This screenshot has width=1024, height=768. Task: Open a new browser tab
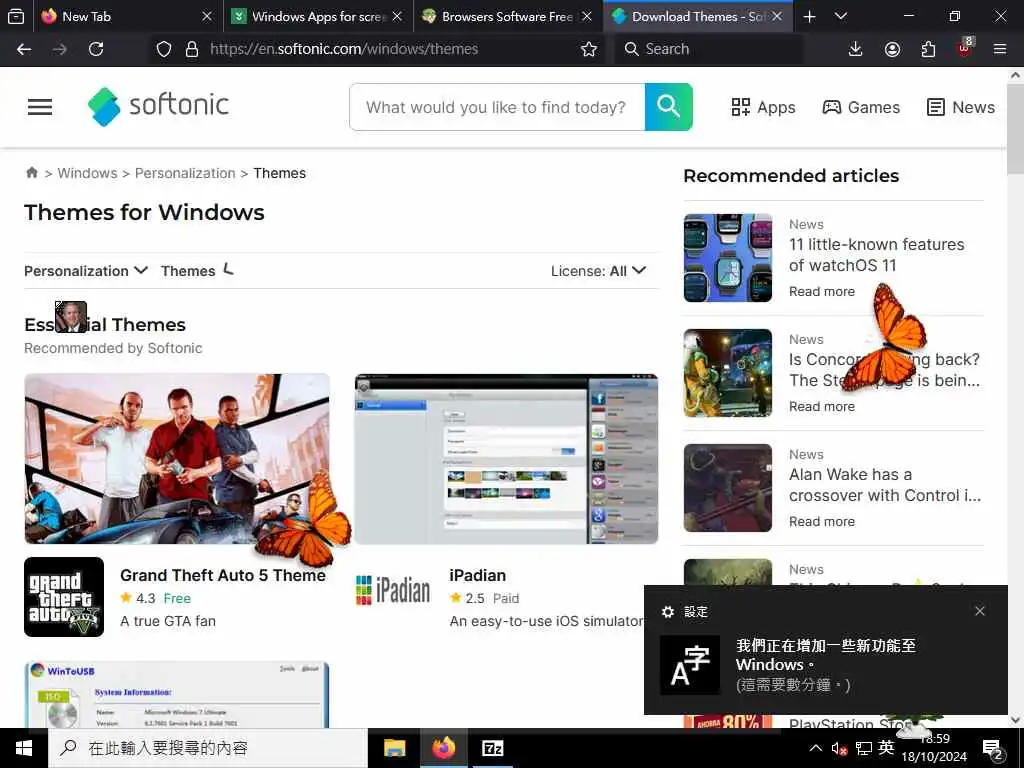[x=809, y=16]
